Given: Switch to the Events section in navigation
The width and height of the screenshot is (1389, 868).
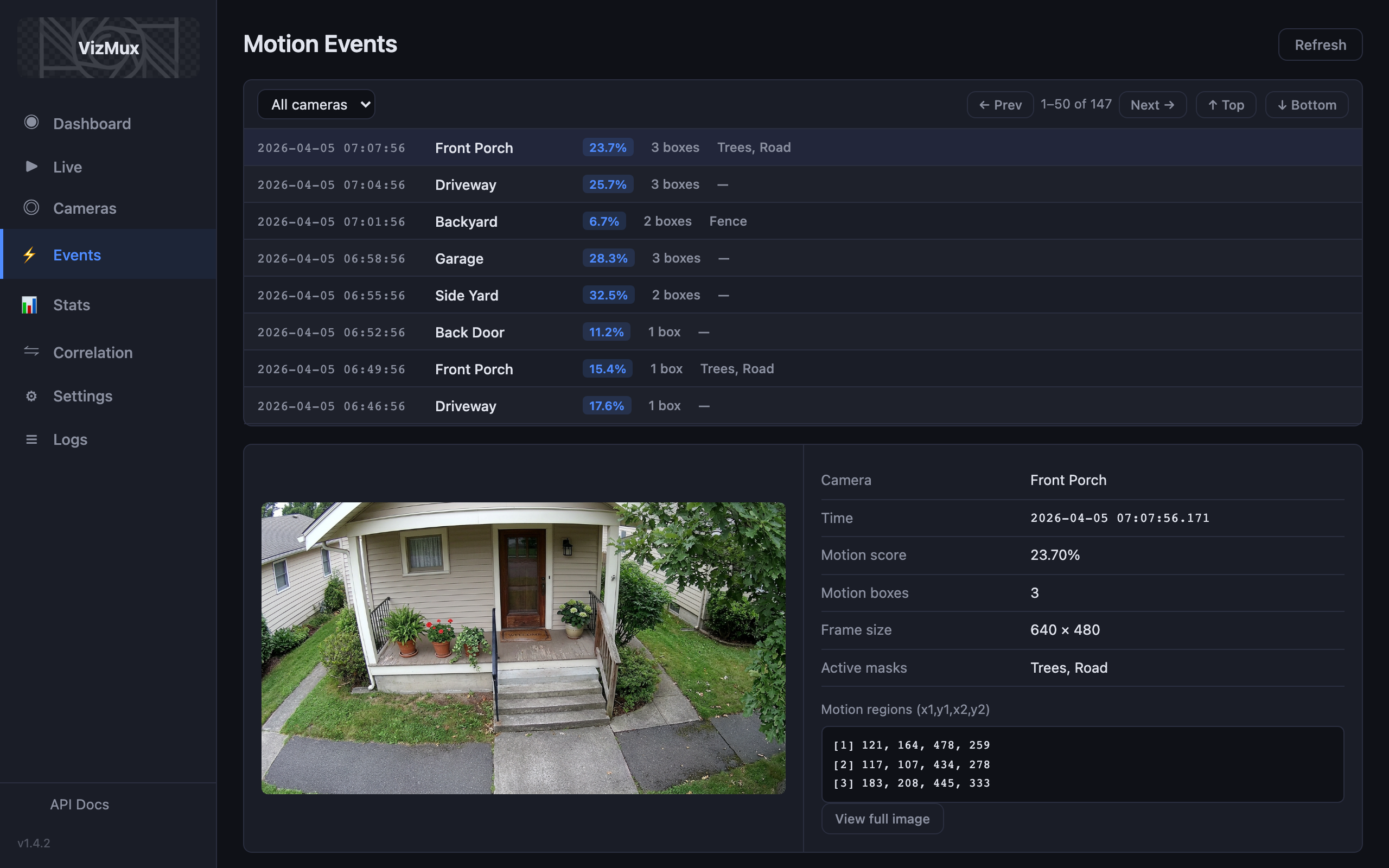Looking at the screenshot, I should pos(77,254).
